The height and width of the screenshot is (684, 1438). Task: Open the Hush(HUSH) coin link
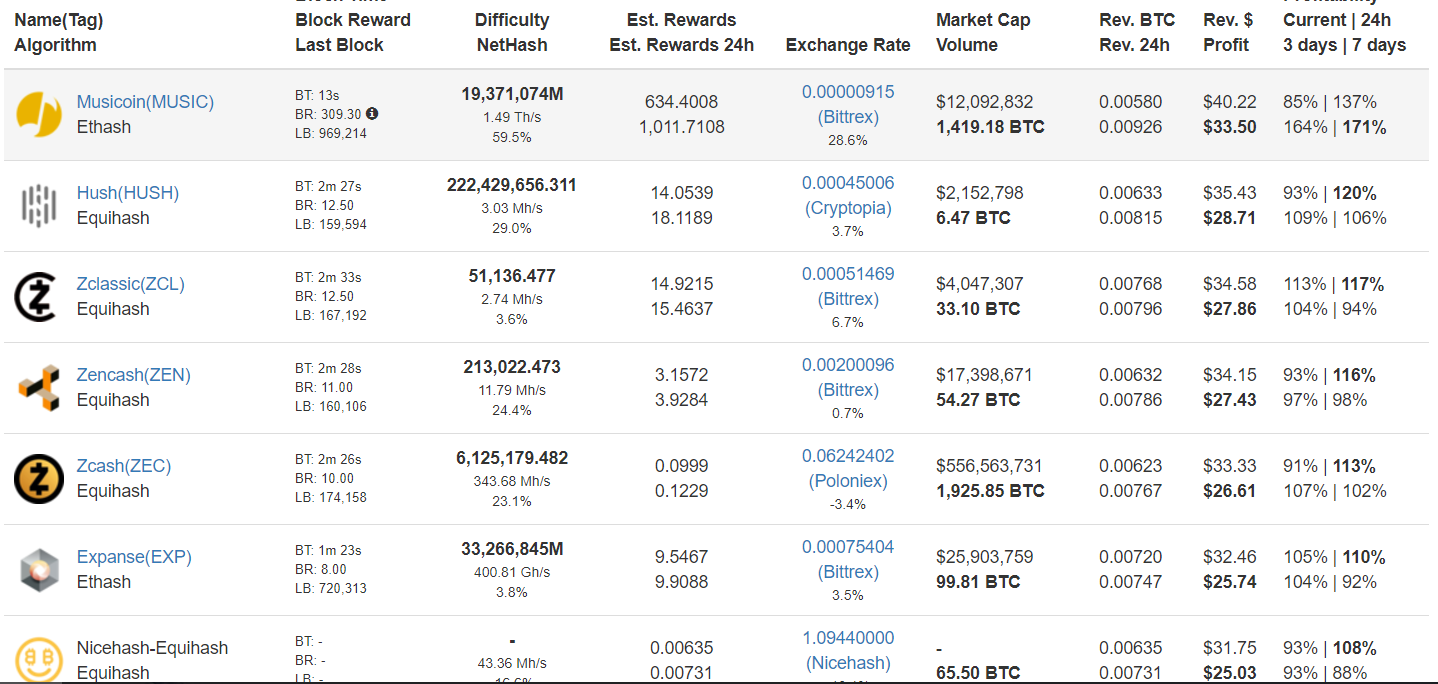pos(128,193)
